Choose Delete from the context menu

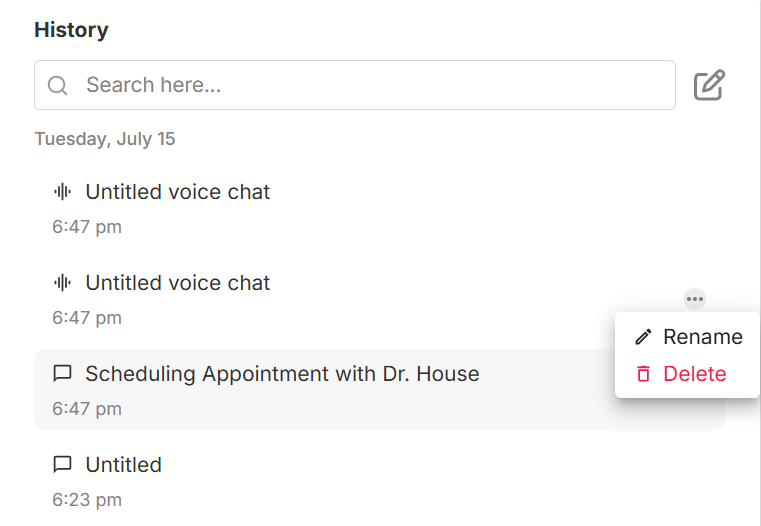click(694, 374)
